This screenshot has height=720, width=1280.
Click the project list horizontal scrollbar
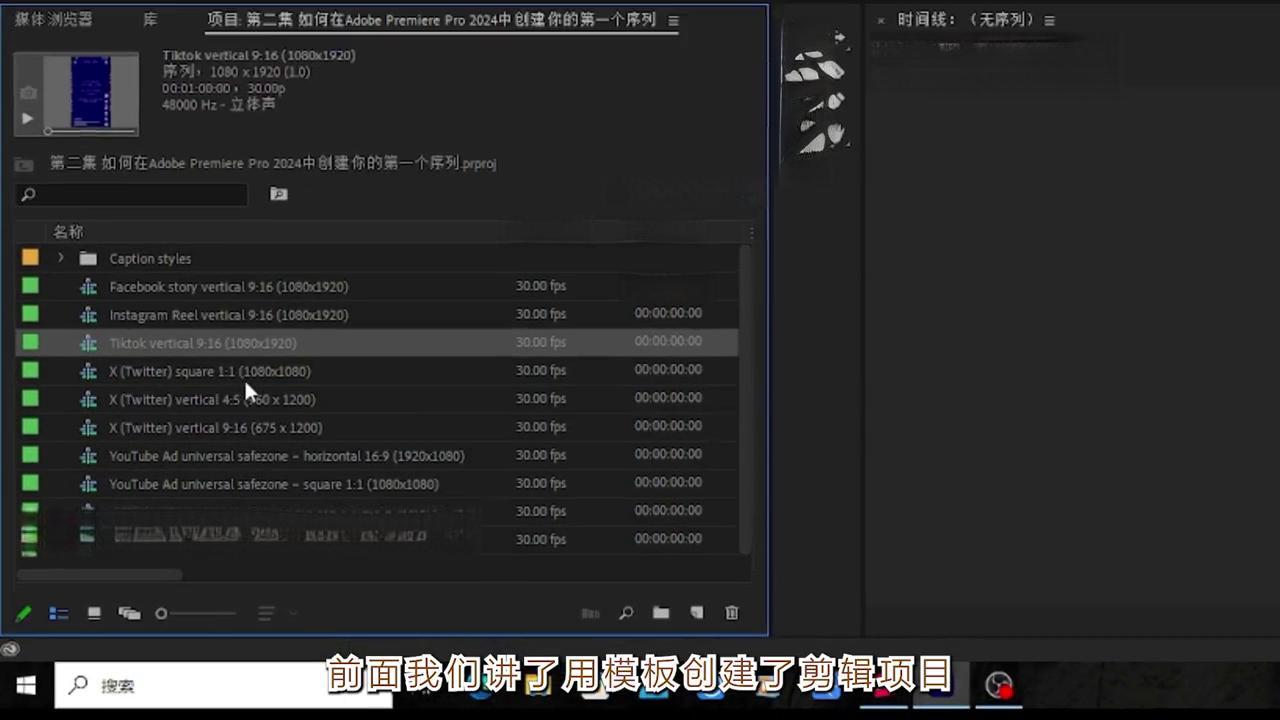(100, 574)
